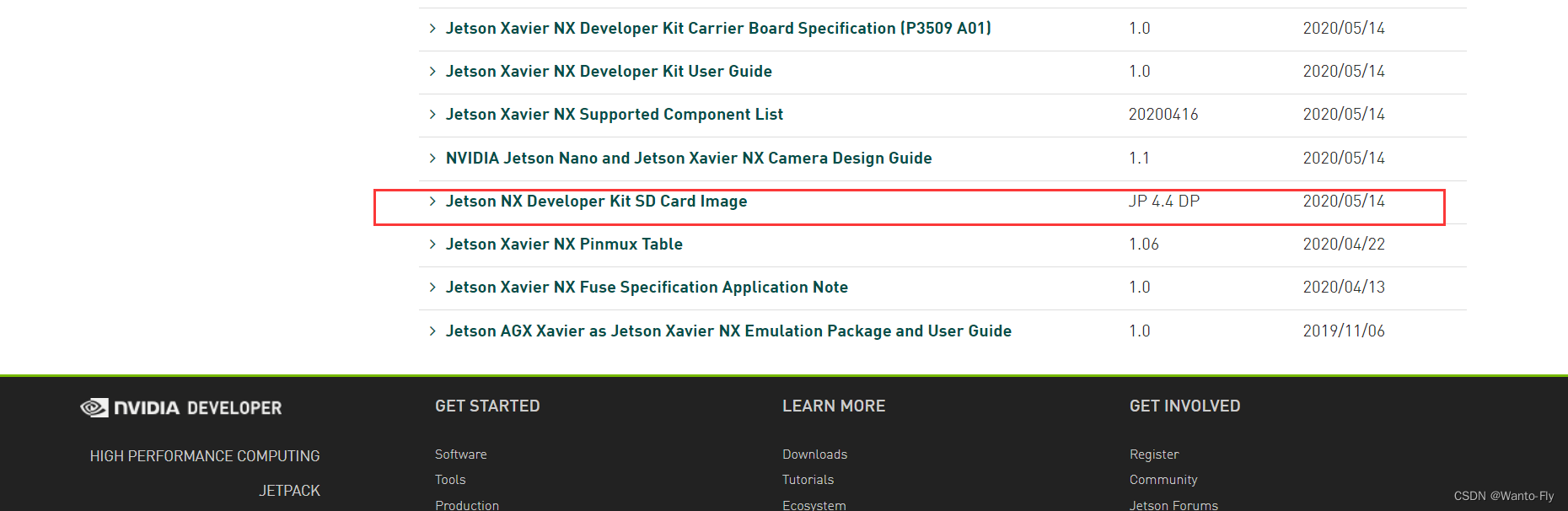
Task: Click the date 2020/04/13
Action: click(1344, 288)
